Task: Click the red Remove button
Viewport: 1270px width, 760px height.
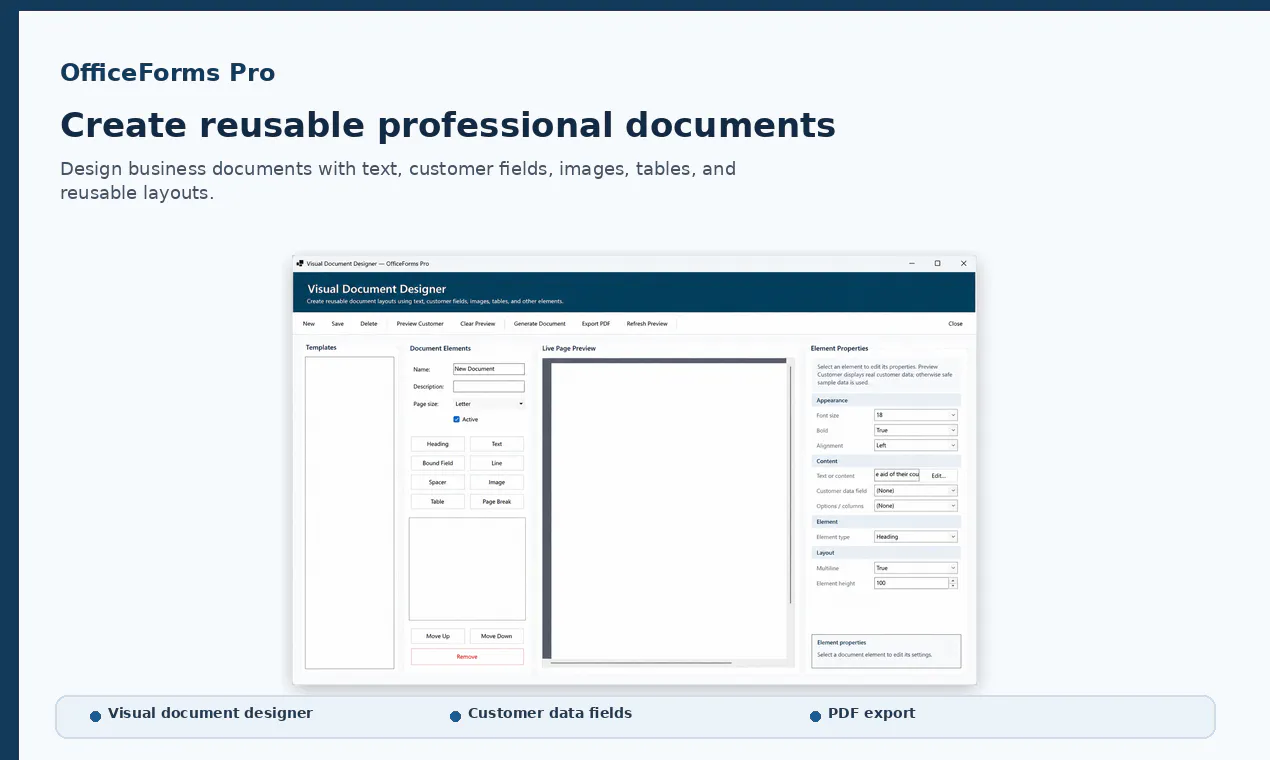Action: pyautogui.click(x=467, y=657)
